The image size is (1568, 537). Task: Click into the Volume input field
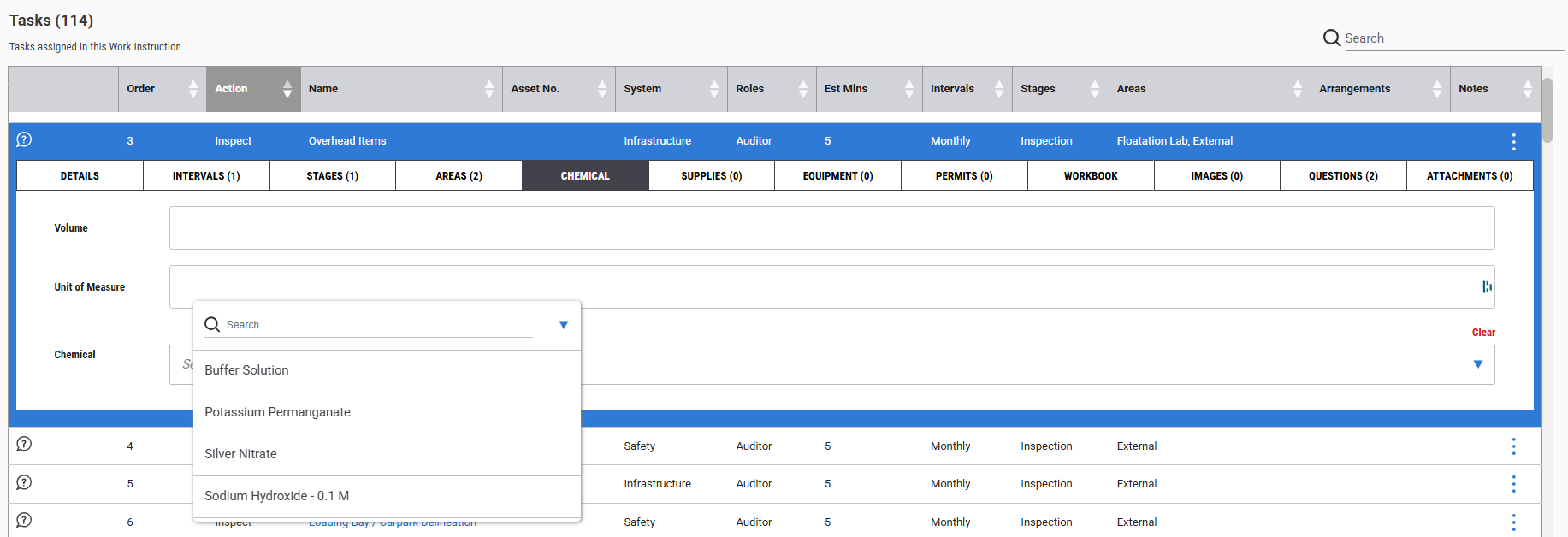pos(831,228)
